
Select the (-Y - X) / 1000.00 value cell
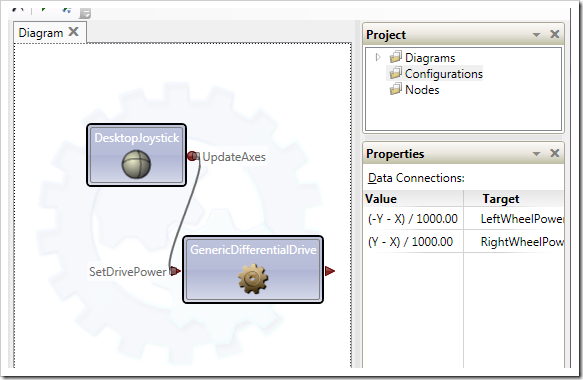(413, 219)
